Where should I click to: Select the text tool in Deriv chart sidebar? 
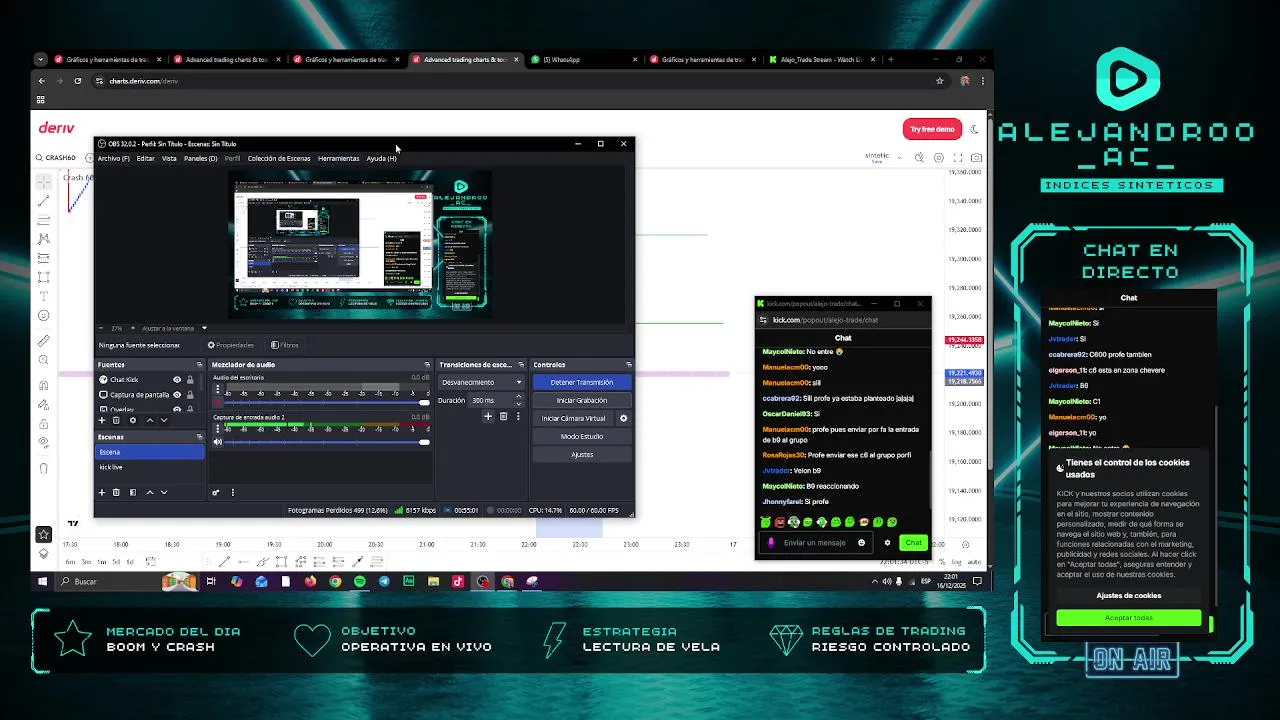pyautogui.click(x=44, y=296)
